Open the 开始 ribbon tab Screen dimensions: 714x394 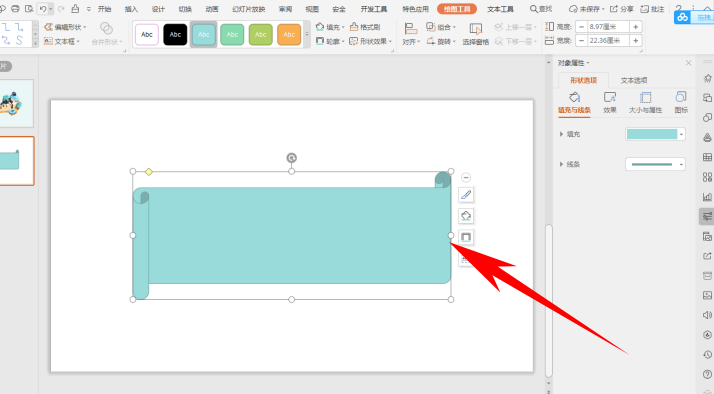(x=104, y=9)
